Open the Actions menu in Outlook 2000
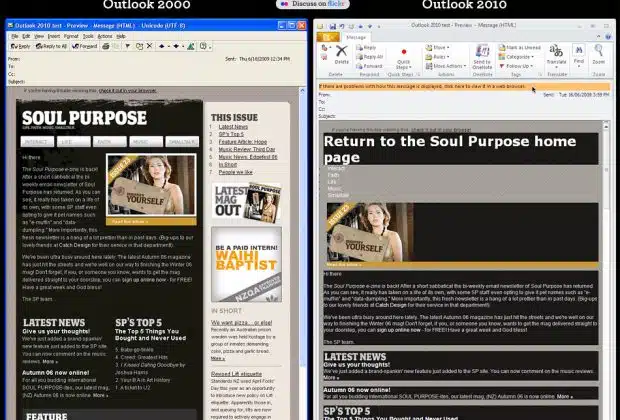 tap(105, 36)
